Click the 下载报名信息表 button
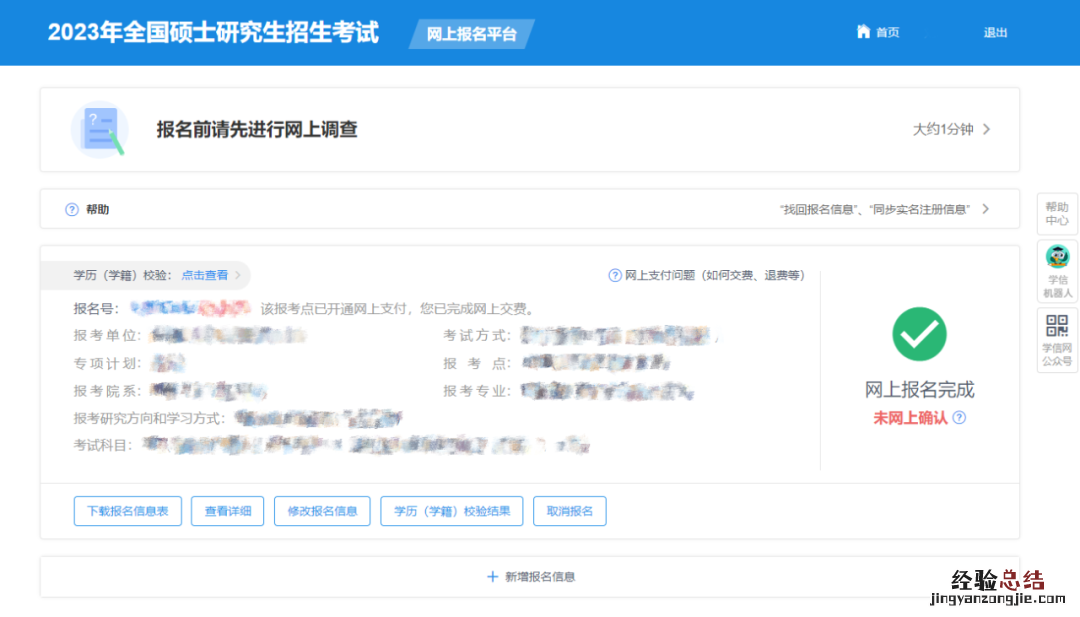 tap(127, 511)
